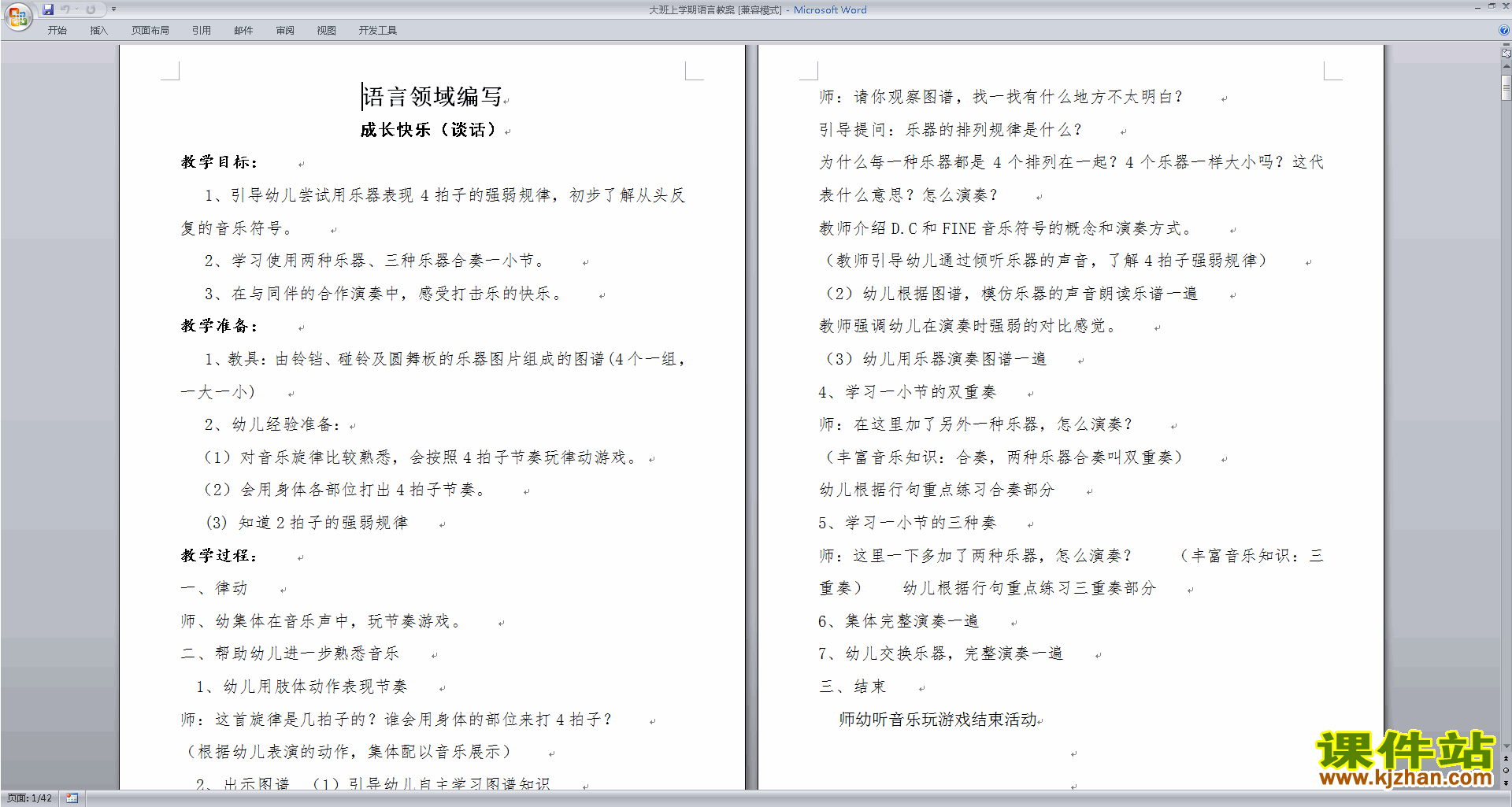1512x807 pixels.
Task: Go to next page via double-down arrow
Action: click(1506, 783)
